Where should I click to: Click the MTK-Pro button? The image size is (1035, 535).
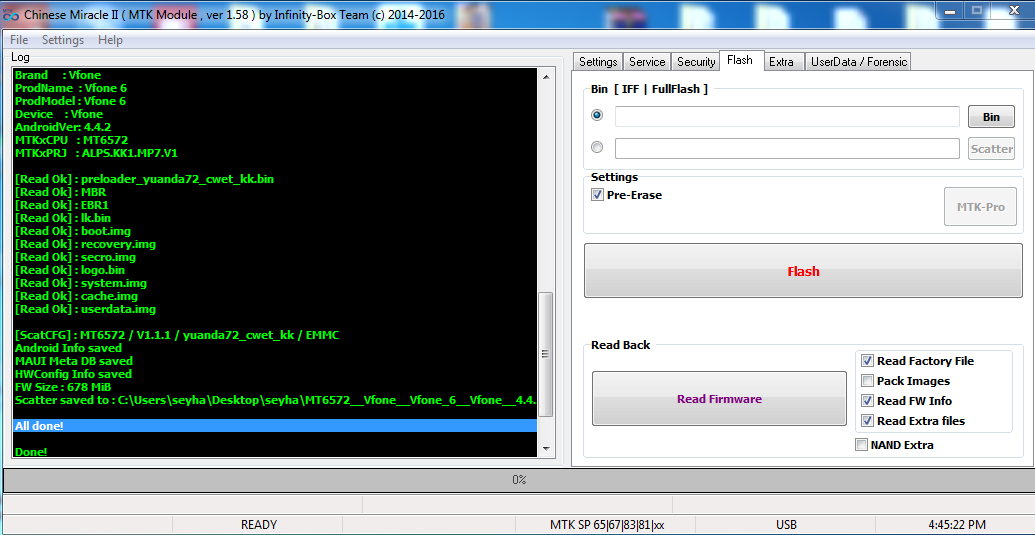[980, 206]
